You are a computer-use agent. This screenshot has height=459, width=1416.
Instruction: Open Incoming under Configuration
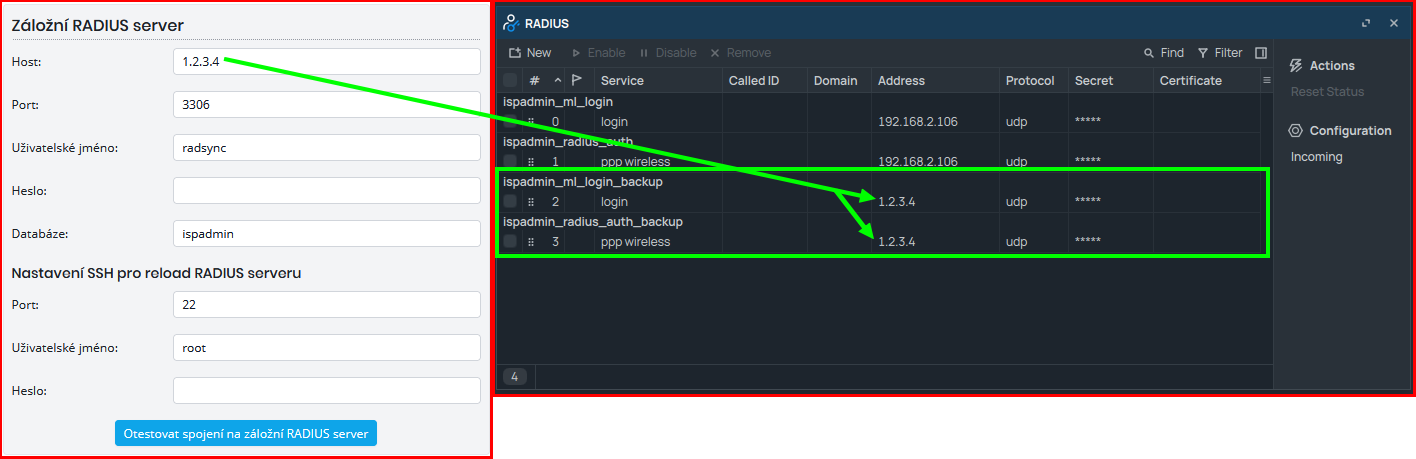click(x=1316, y=157)
